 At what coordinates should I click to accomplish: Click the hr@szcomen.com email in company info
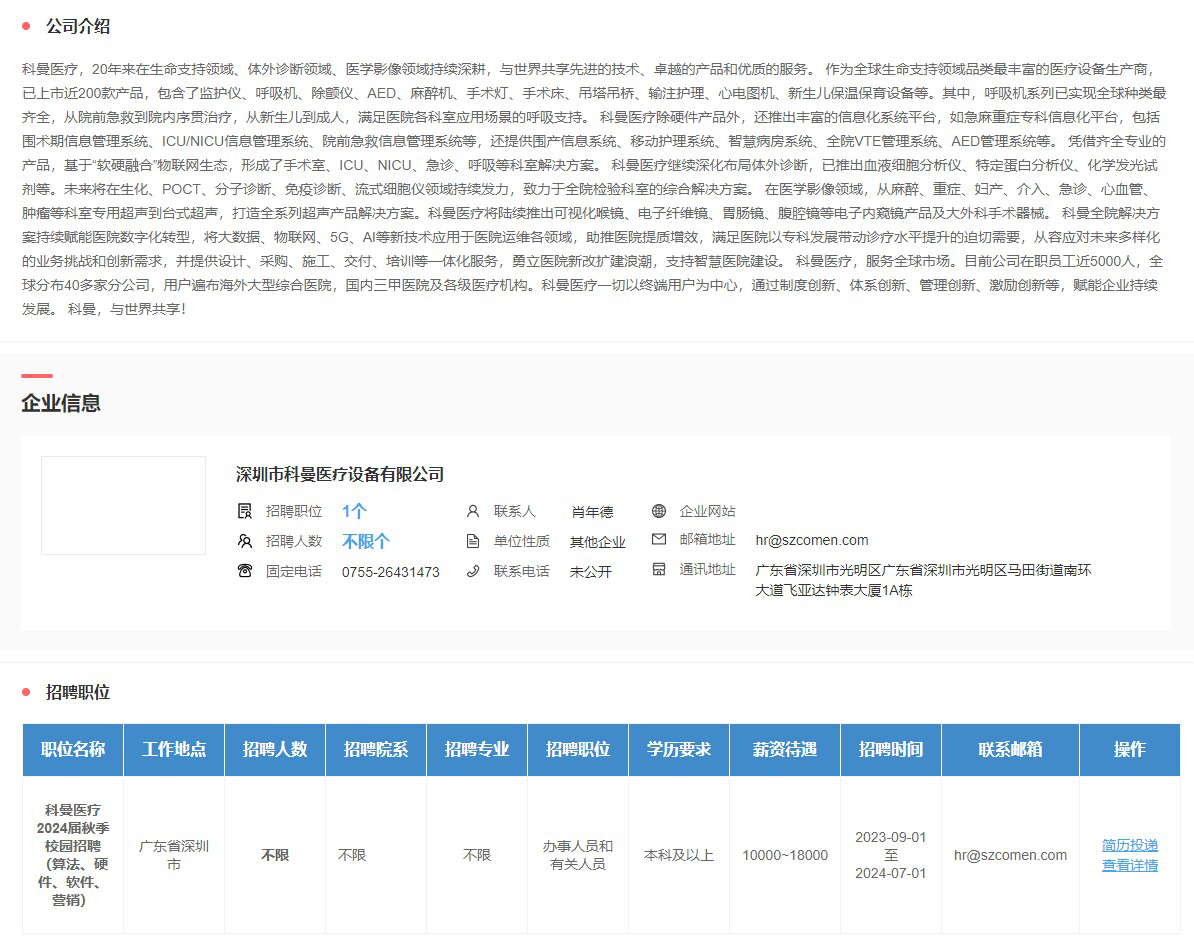coord(812,540)
